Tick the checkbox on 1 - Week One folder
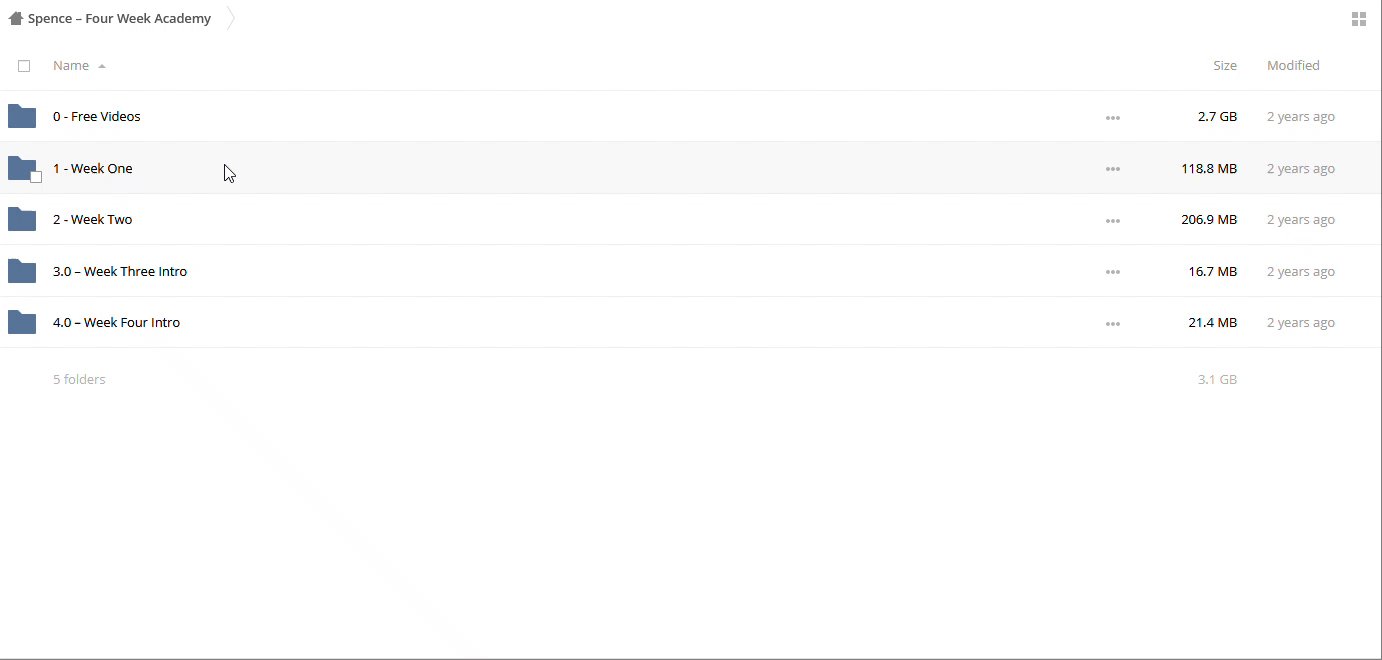The height and width of the screenshot is (660, 1382). tap(36, 177)
